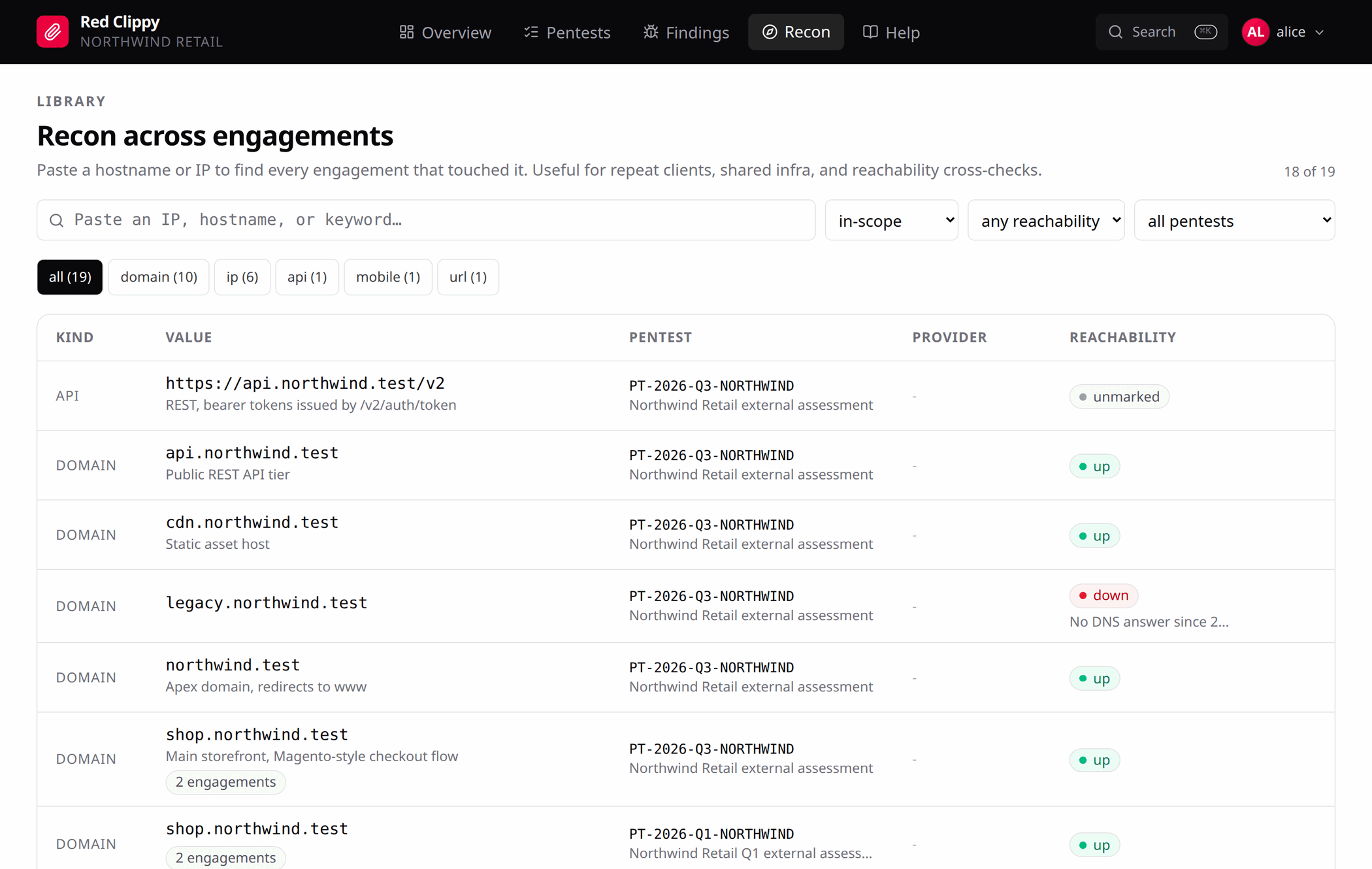1372x869 pixels.
Task: Click the up badge for api.northwind.test
Action: pos(1094,467)
